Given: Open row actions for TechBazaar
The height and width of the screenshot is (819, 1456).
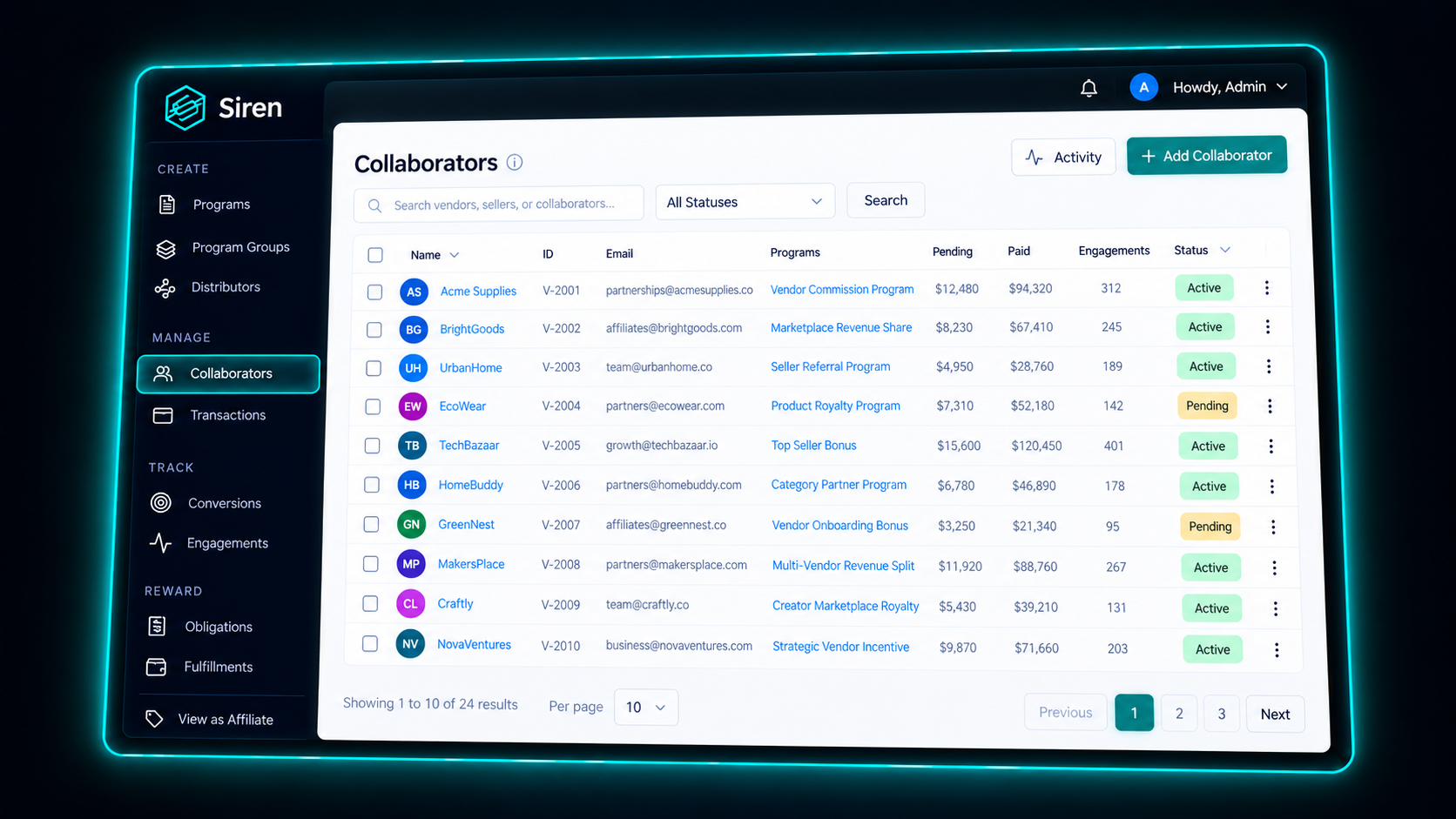Looking at the screenshot, I should click(1271, 446).
